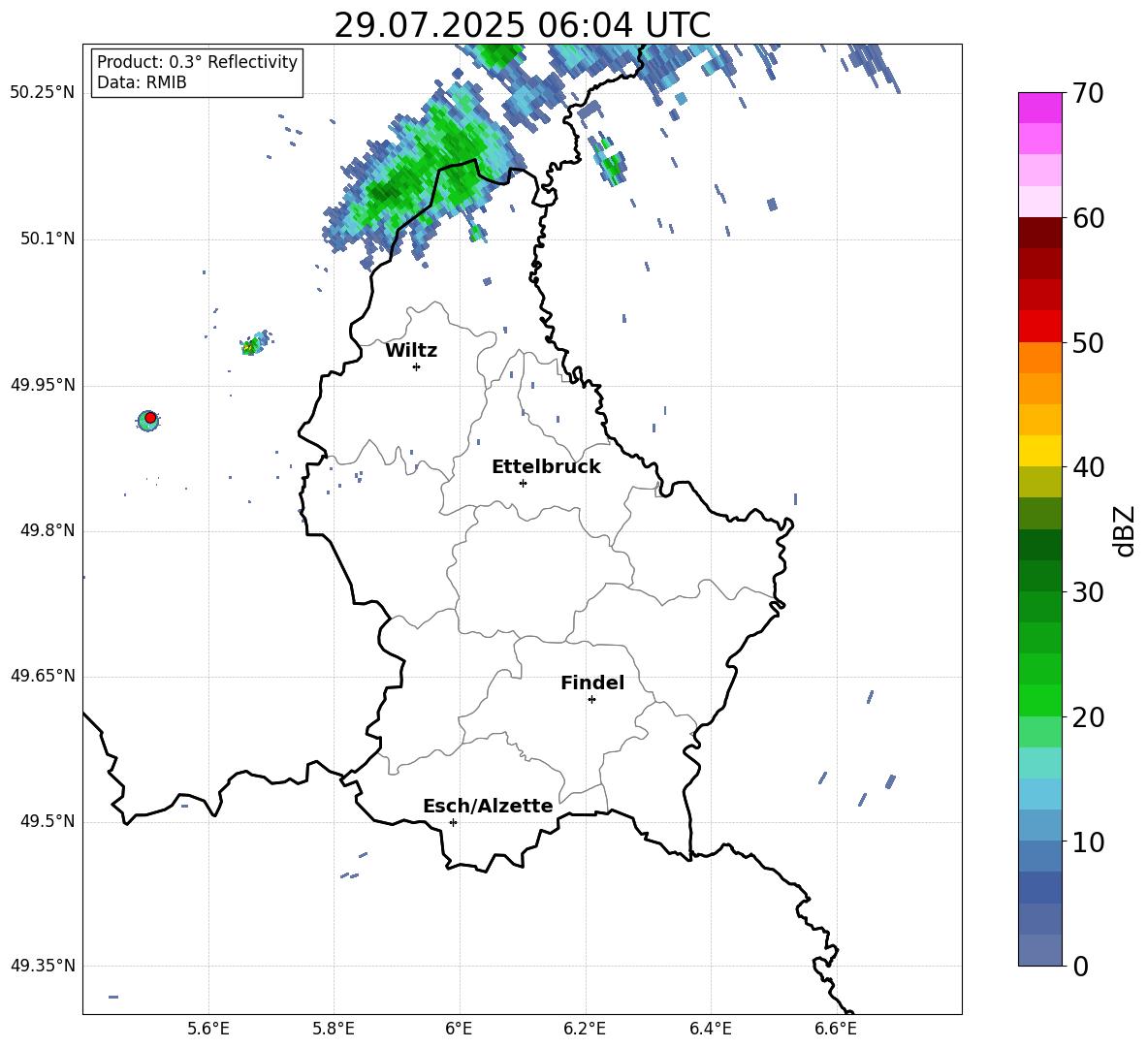Click the cross marker below Esch/Alzette label
Viewport: 1148px width, 1048px height.
[x=453, y=822]
